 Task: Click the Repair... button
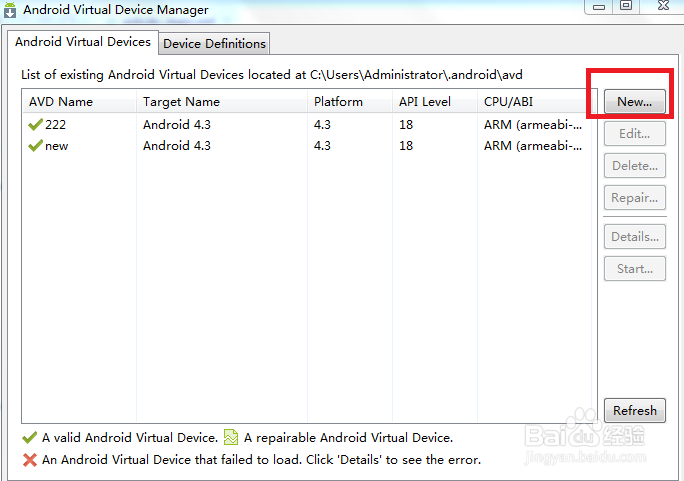[x=635, y=198]
